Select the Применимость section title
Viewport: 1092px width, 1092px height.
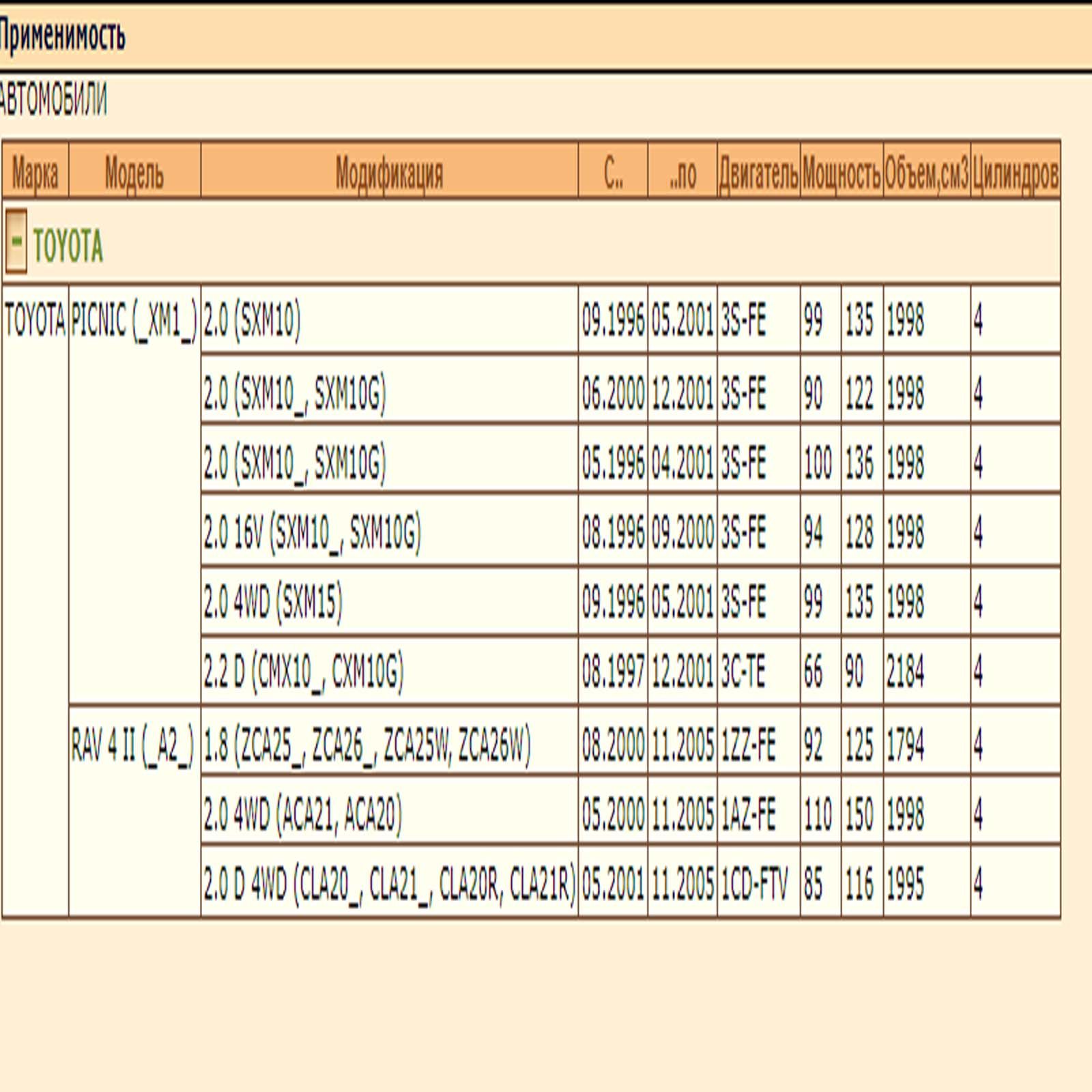pyautogui.click(x=61, y=35)
